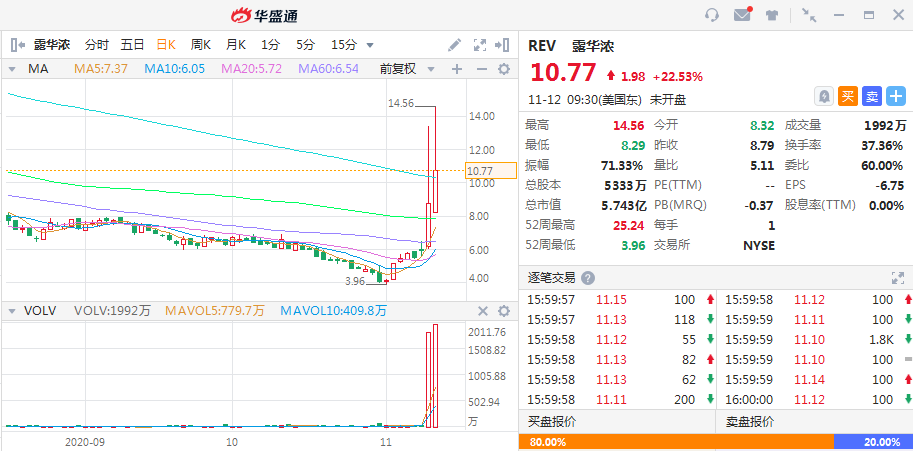Screen dimensions: 913x451
Task: Toggle fullscreen chart icon
Action: [x=479, y=45]
